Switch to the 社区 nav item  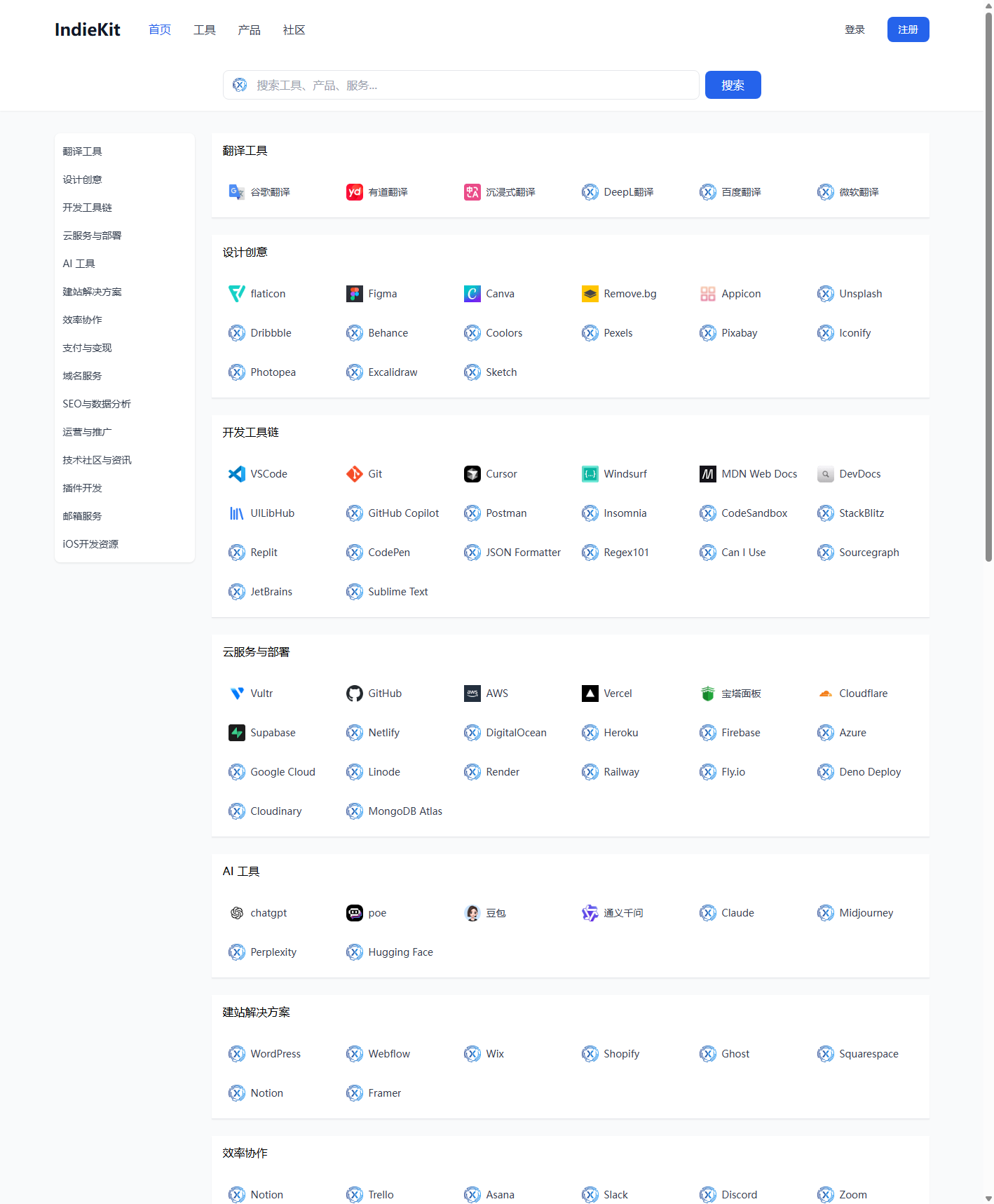[294, 29]
